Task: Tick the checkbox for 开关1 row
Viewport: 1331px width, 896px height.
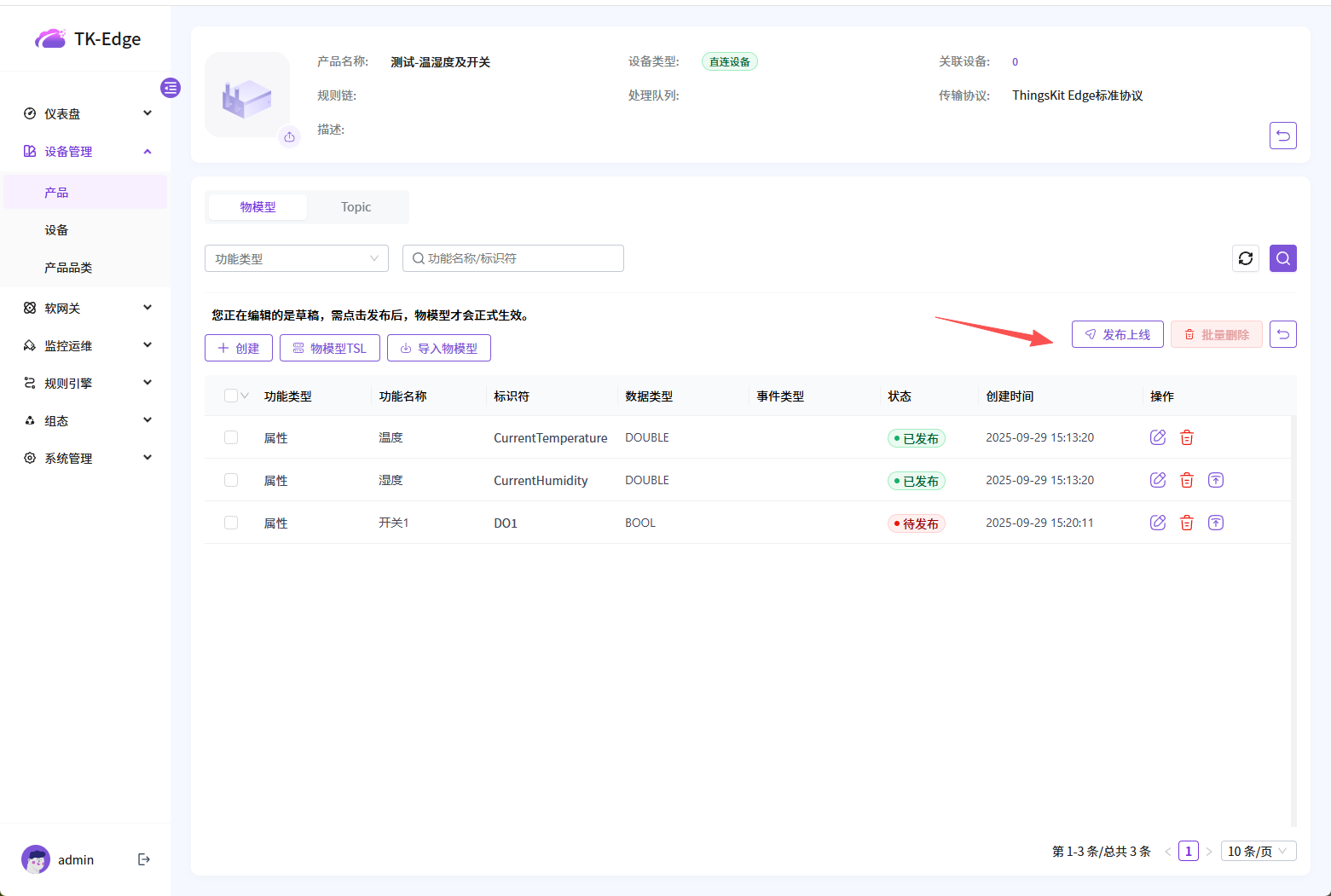Action: [x=231, y=523]
